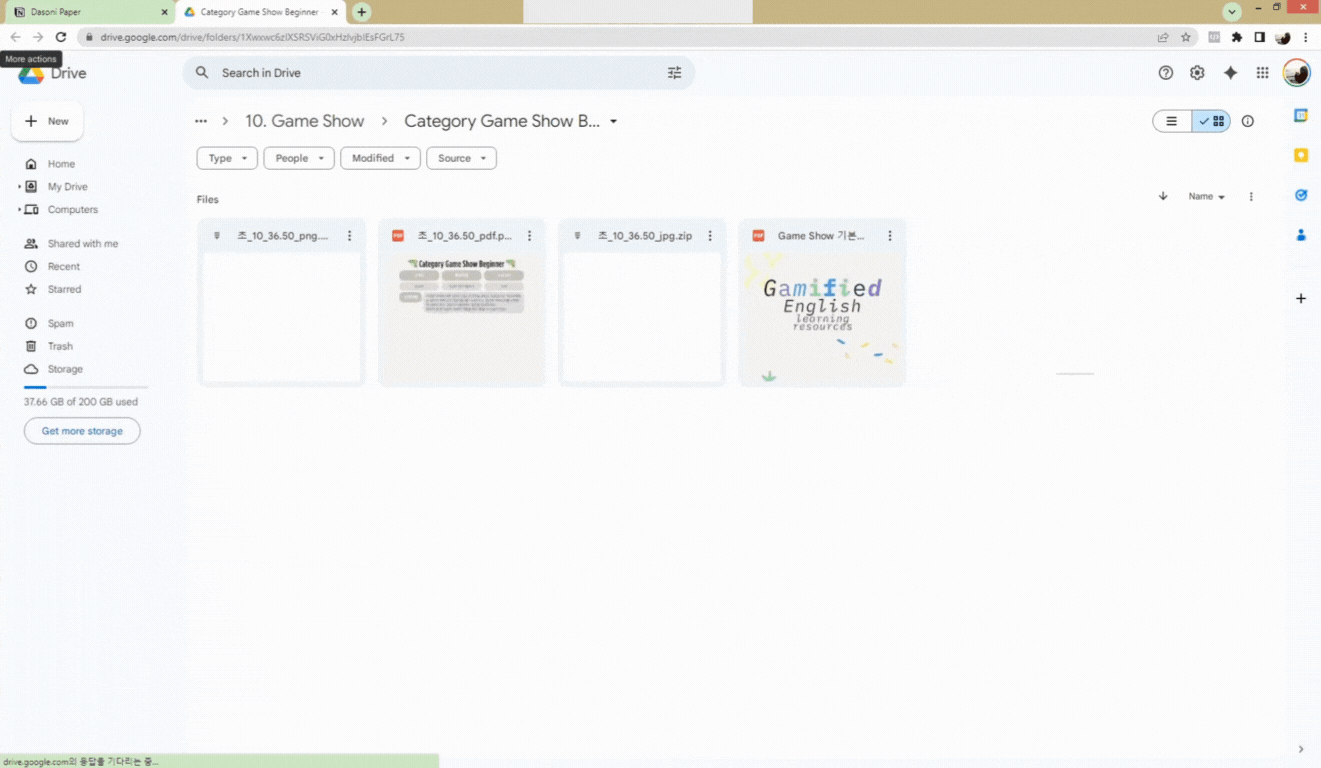The image size is (1321, 768).
Task: Click the view details info icon
Action: click(x=1247, y=121)
